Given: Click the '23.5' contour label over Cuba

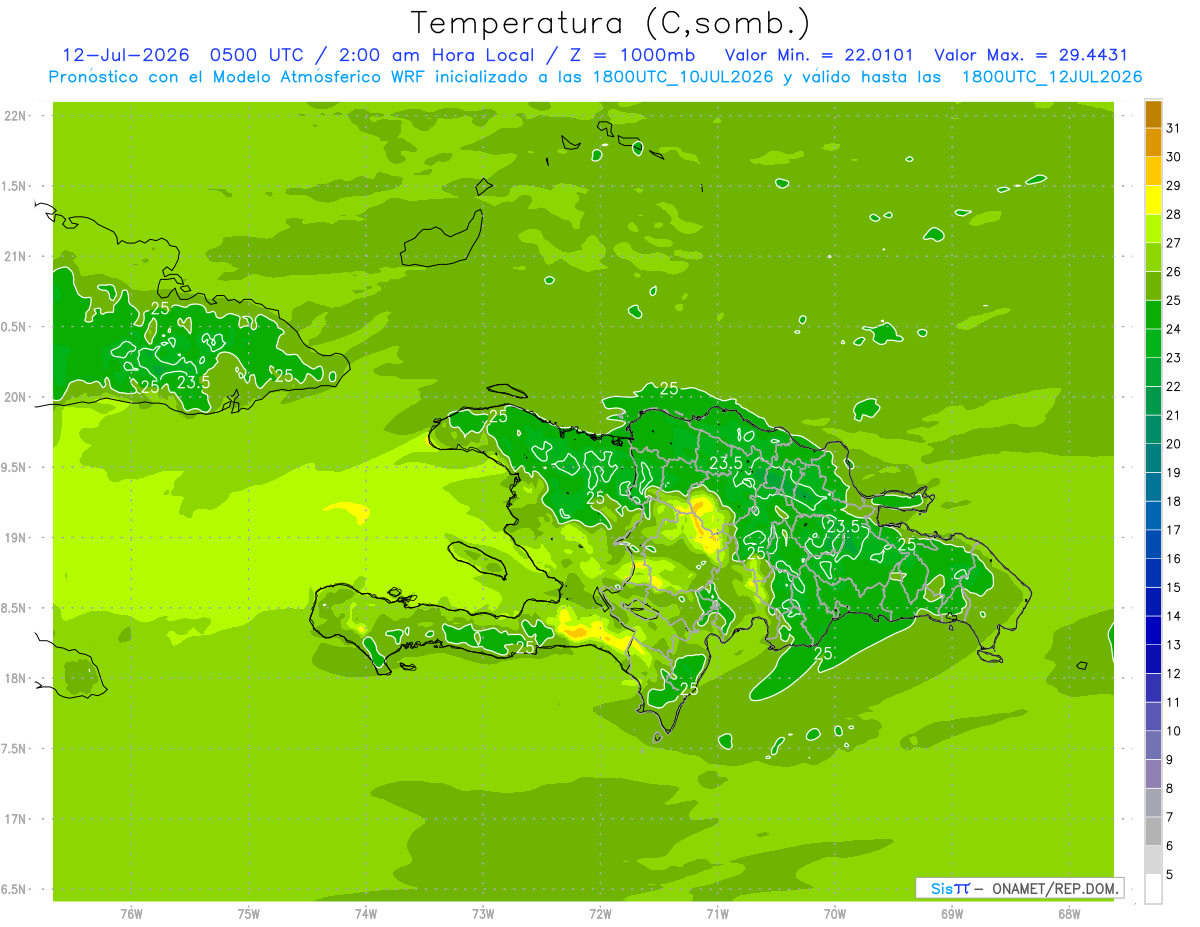Looking at the screenshot, I should coord(193,382).
